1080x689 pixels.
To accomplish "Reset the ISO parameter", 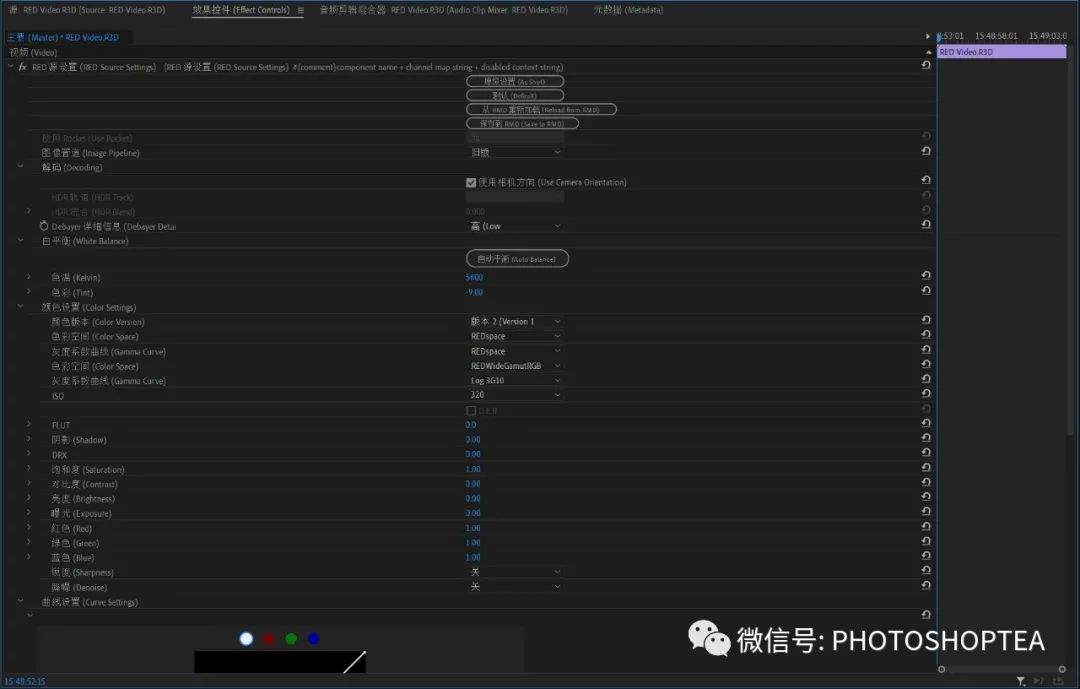I will (x=926, y=393).
